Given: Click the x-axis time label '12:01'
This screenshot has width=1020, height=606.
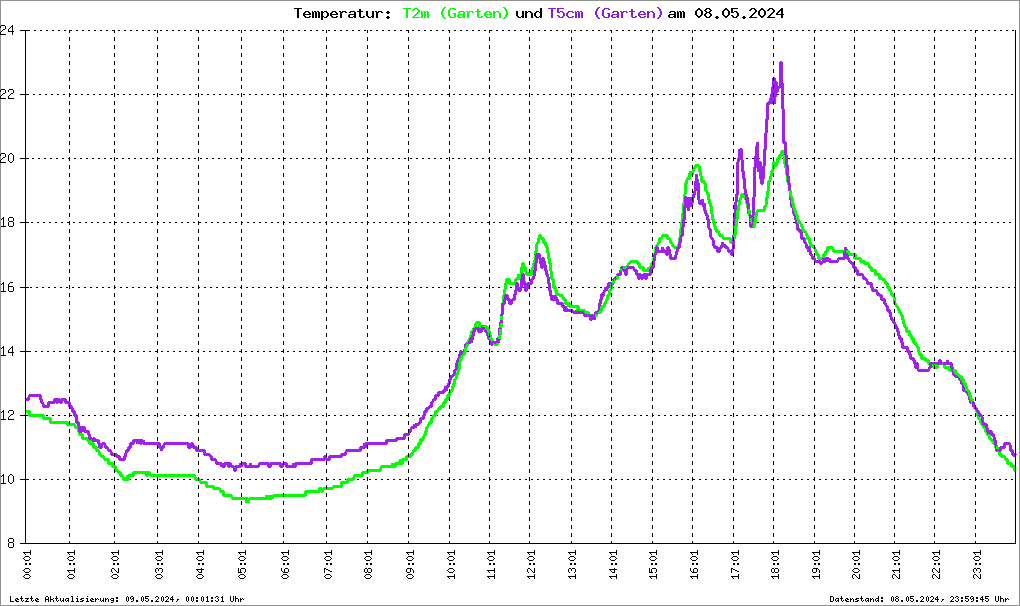Looking at the screenshot, I should point(531,564).
